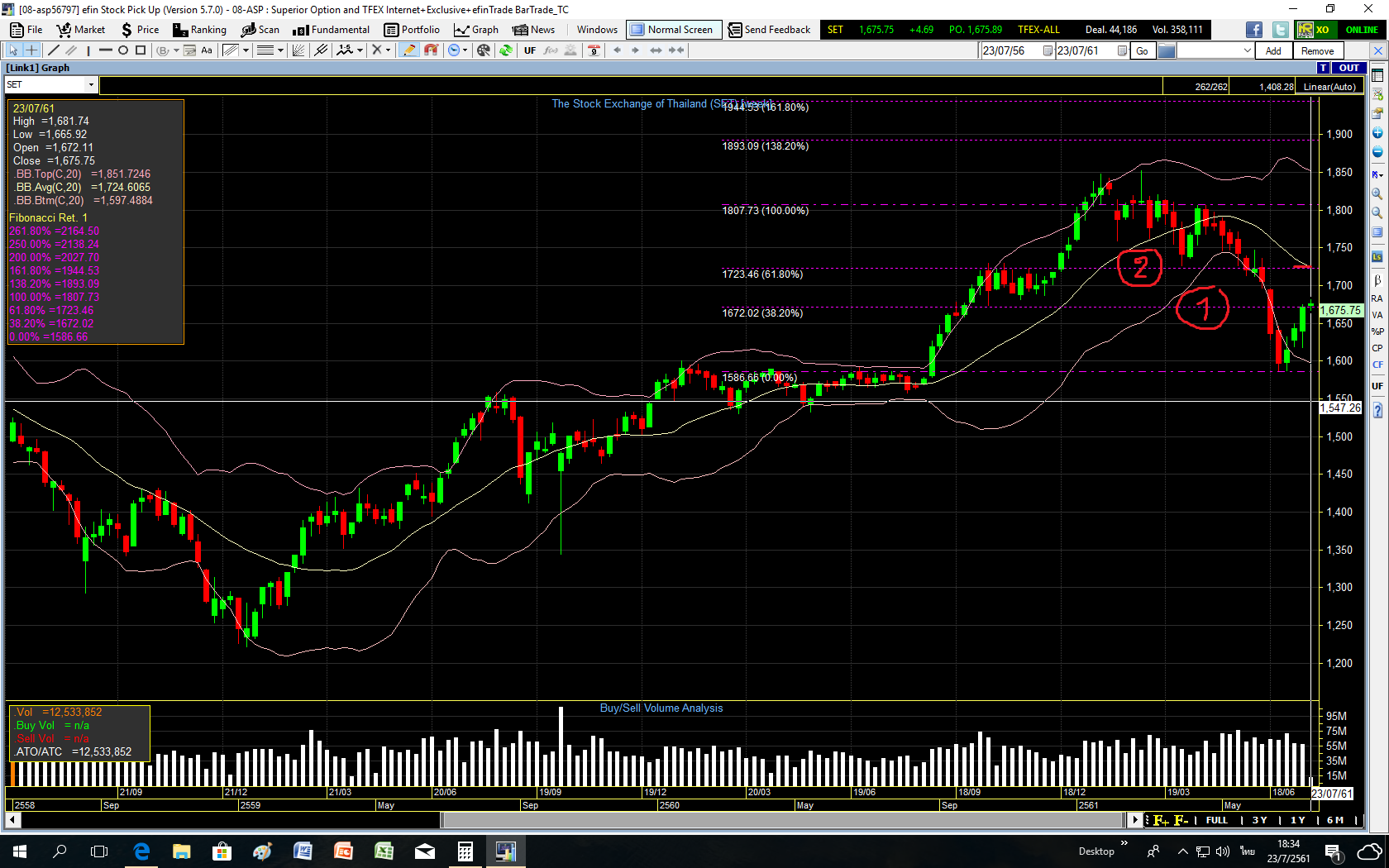Toggle the T button in graph header
Image resolution: width=1389 pixels, height=868 pixels.
click(x=1324, y=68)
